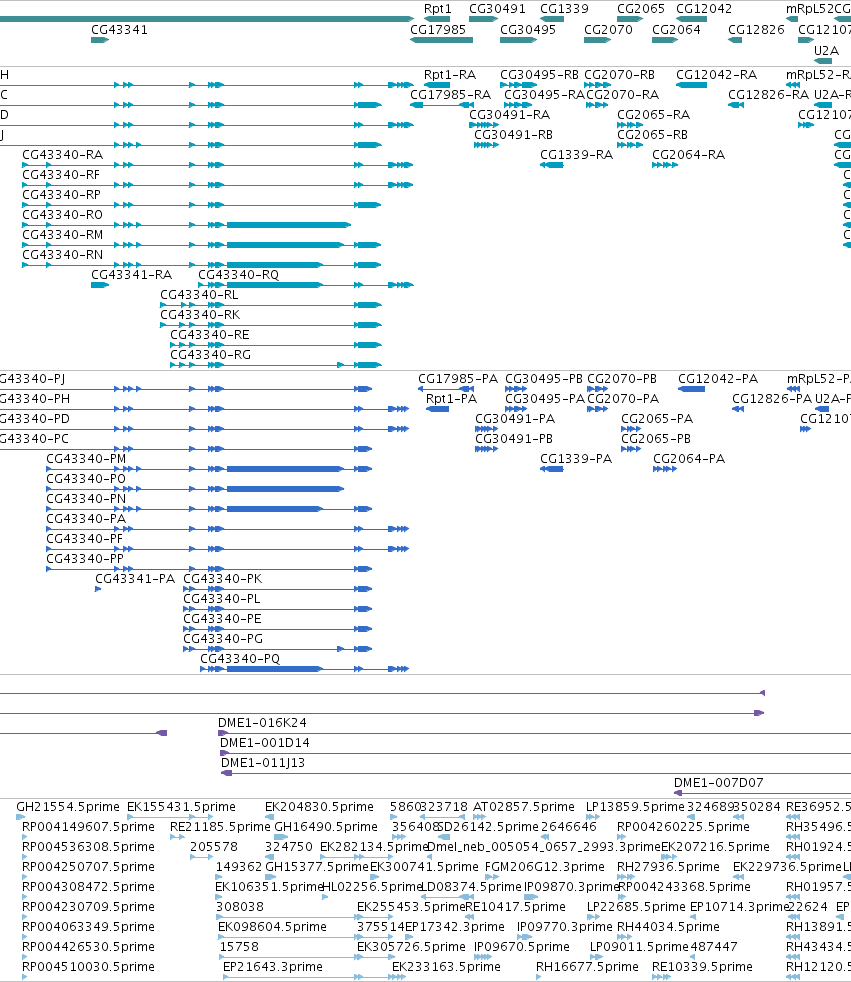Click the CG12826-RA transcript label
Viewport: 851px width, 982px height.
768,95
